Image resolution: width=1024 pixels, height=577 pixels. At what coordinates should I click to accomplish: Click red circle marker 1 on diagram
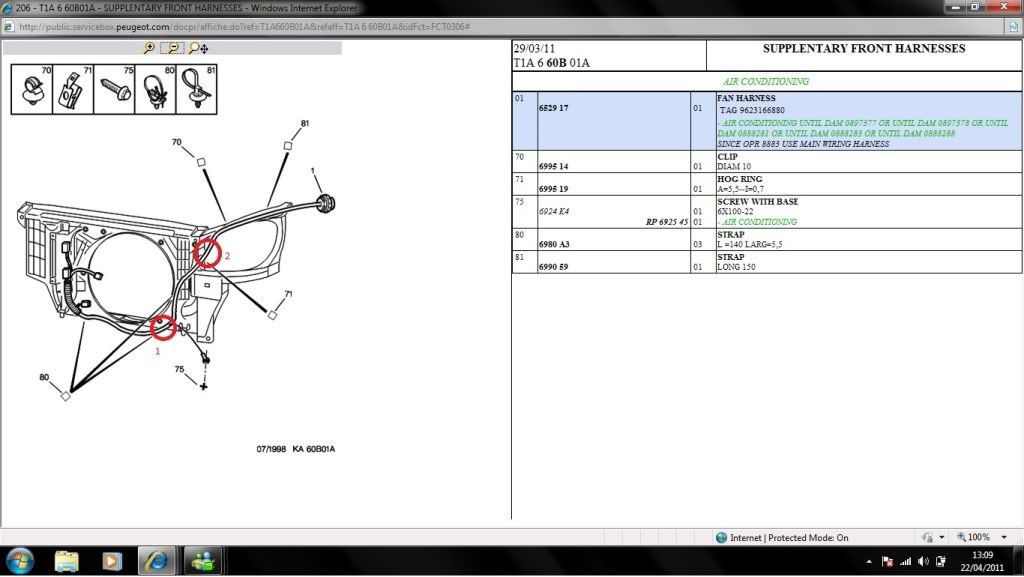[163, 327]
